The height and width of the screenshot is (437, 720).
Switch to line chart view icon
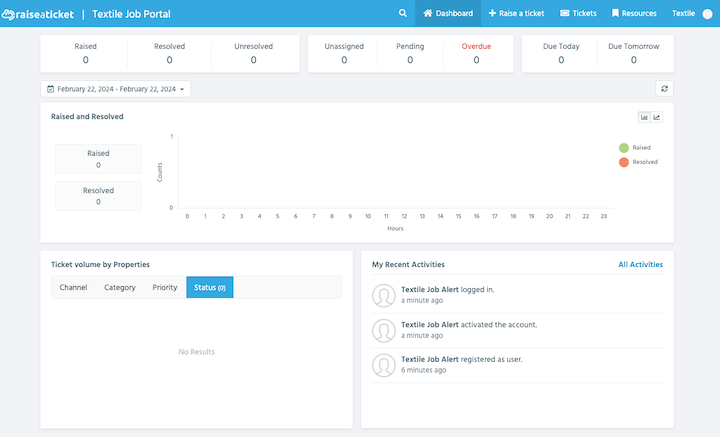point(657,118)
